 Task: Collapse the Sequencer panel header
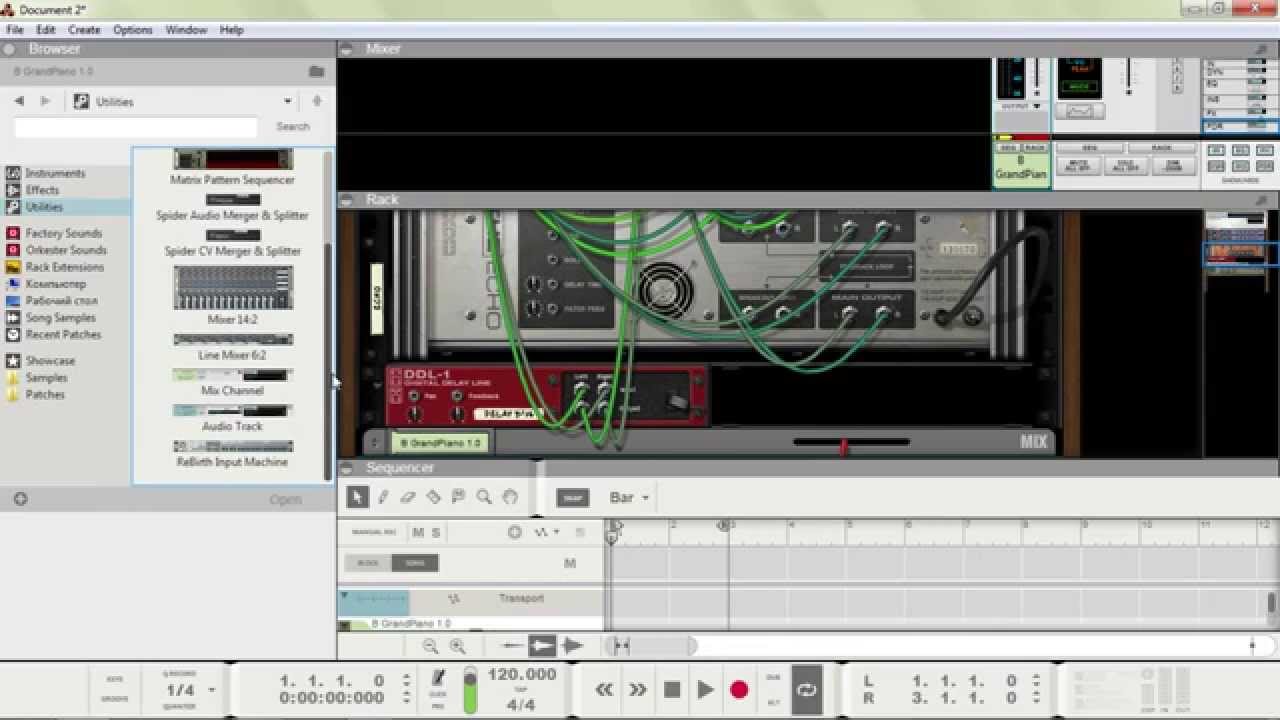346,468
